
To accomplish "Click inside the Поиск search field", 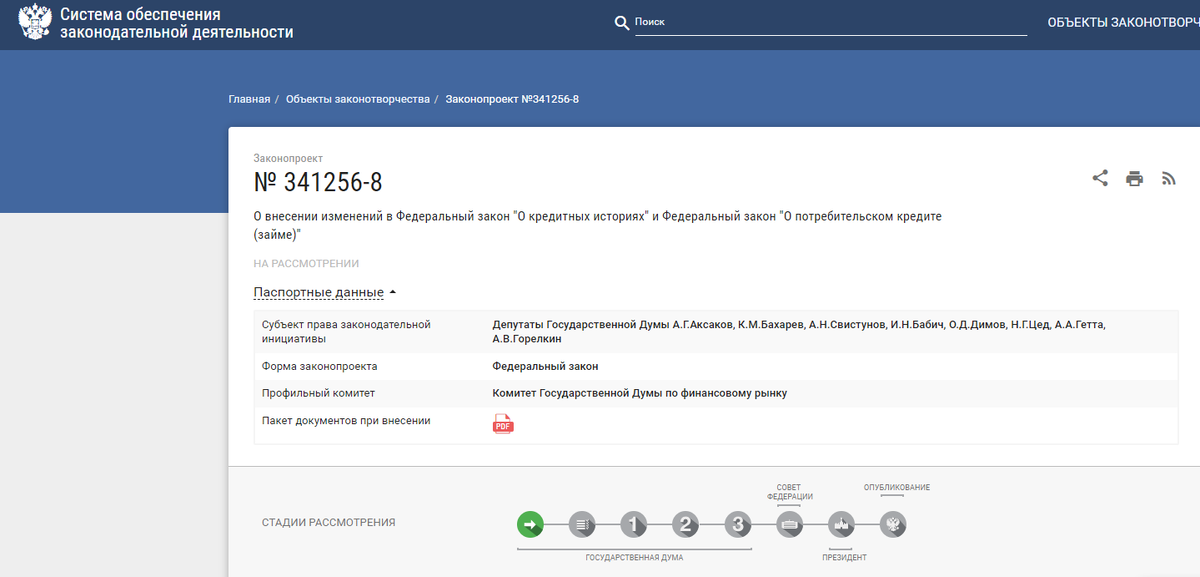I will tap(830, 21).
